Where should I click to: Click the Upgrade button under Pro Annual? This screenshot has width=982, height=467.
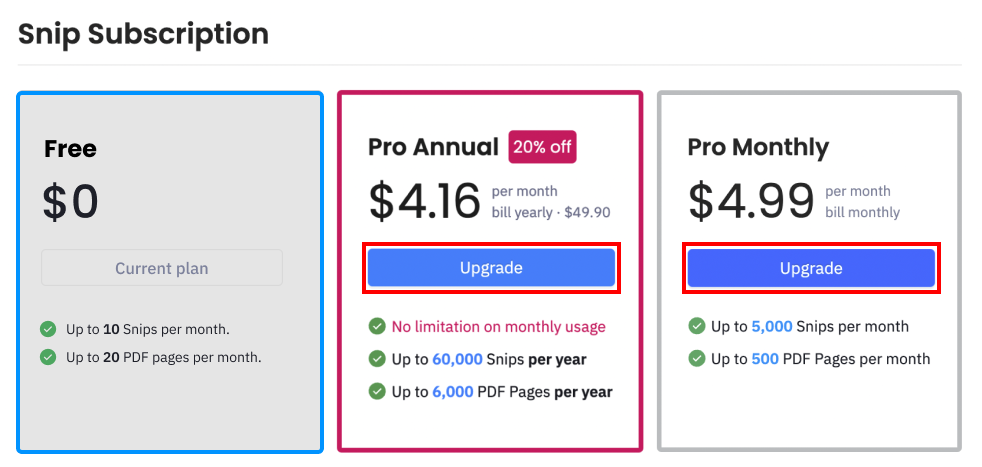[x=491, y=268]
